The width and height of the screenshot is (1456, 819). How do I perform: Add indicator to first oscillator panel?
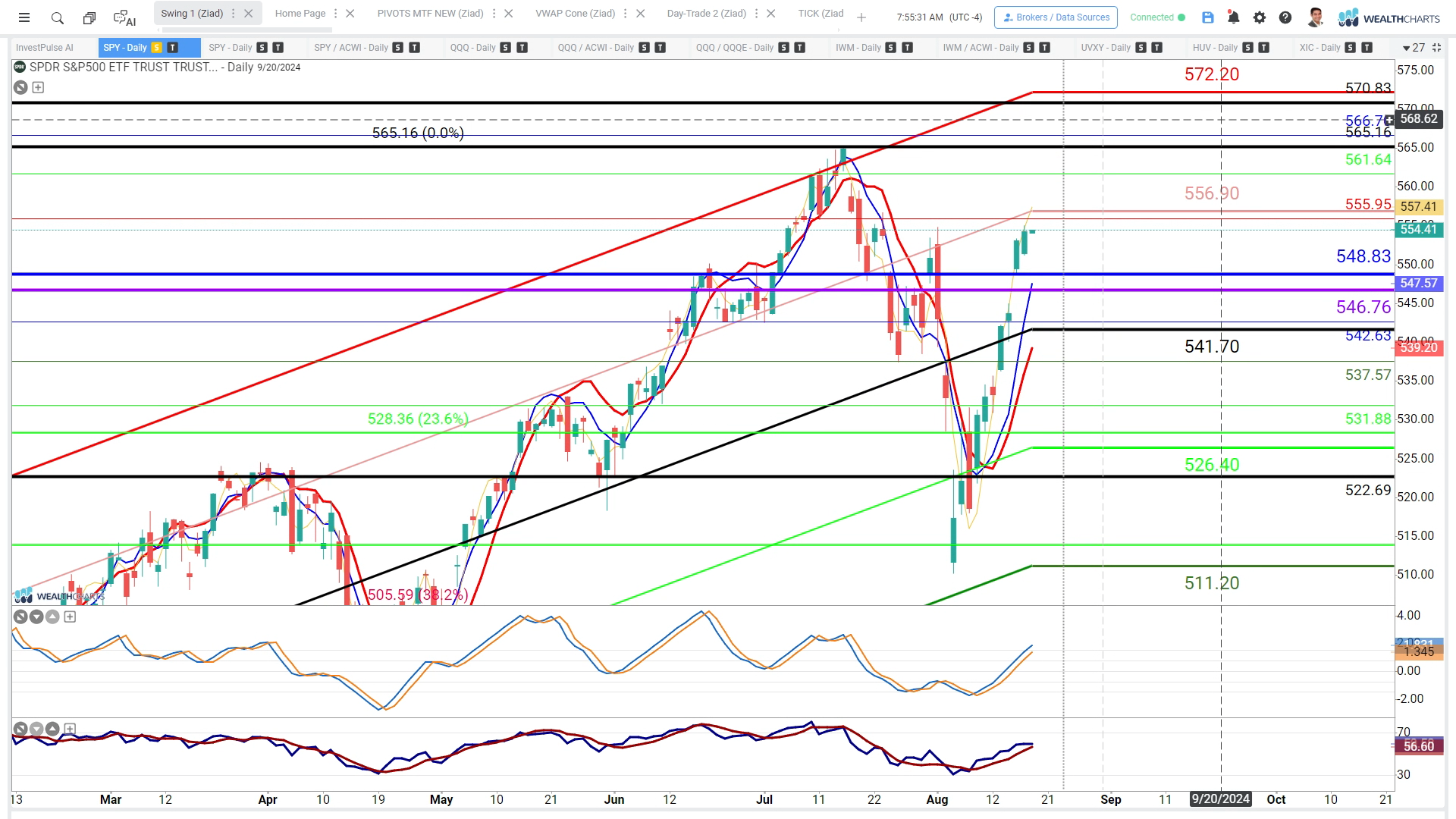[x=70, y=617]
